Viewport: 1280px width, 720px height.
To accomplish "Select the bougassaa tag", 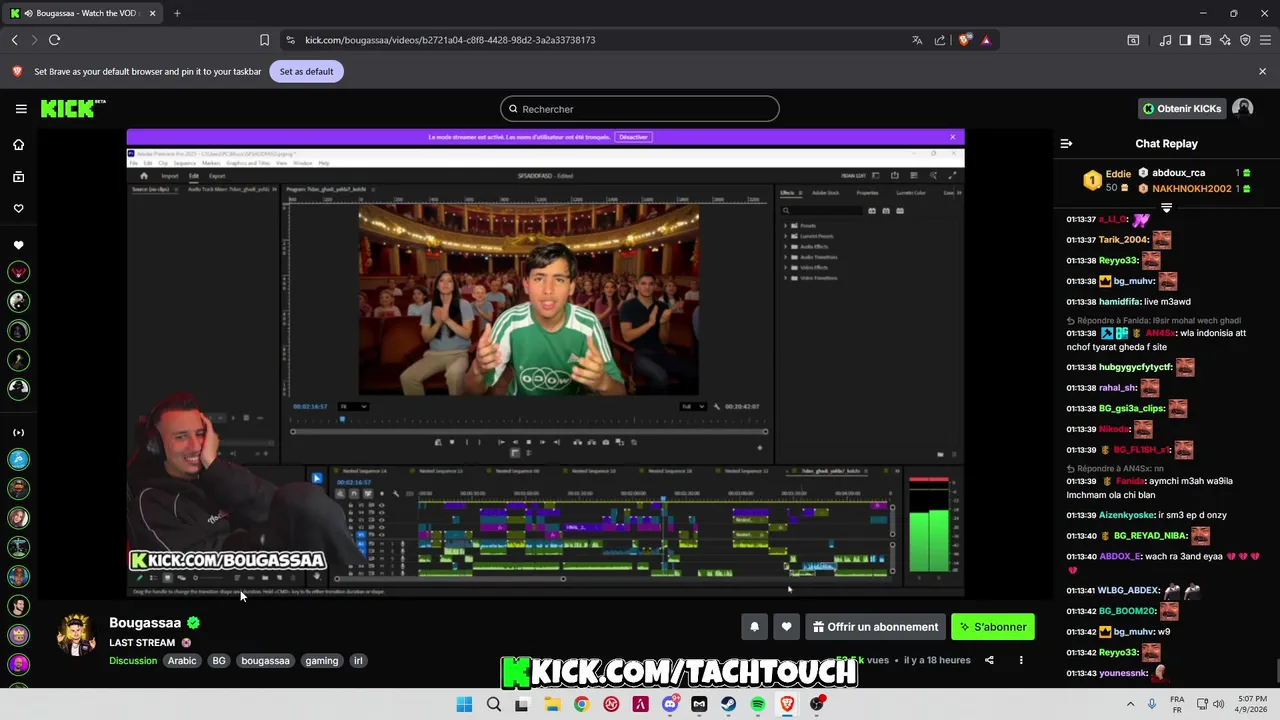I will [265, 660].
